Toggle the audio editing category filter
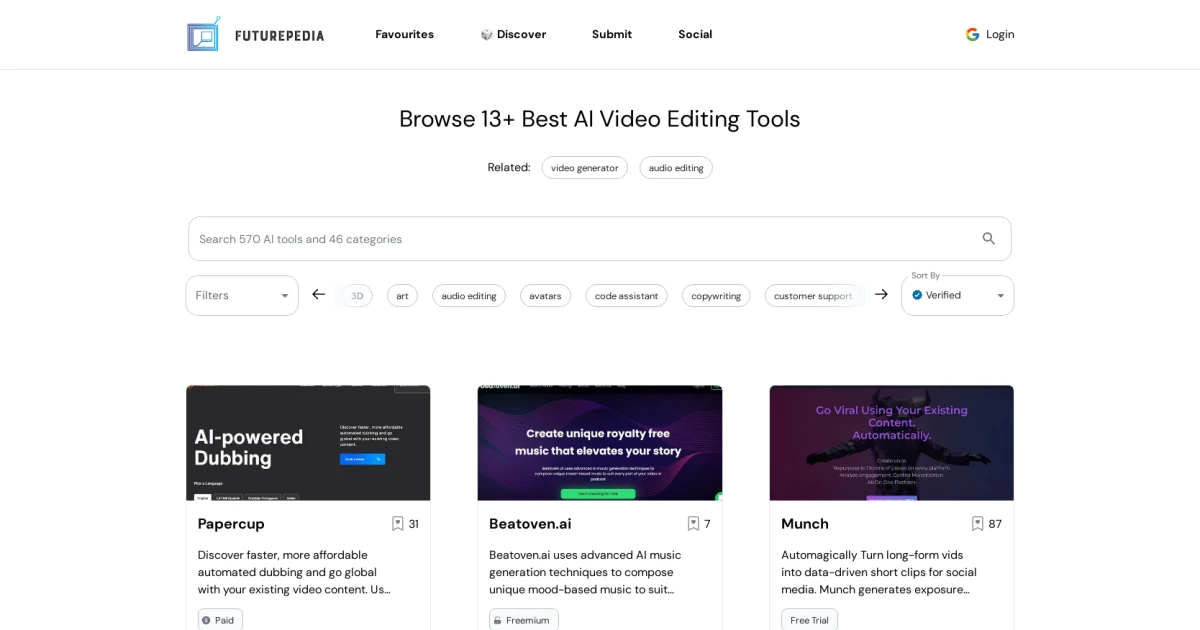Image resolution: width=1200 pixels, height=630 pixels. (469, 295)
